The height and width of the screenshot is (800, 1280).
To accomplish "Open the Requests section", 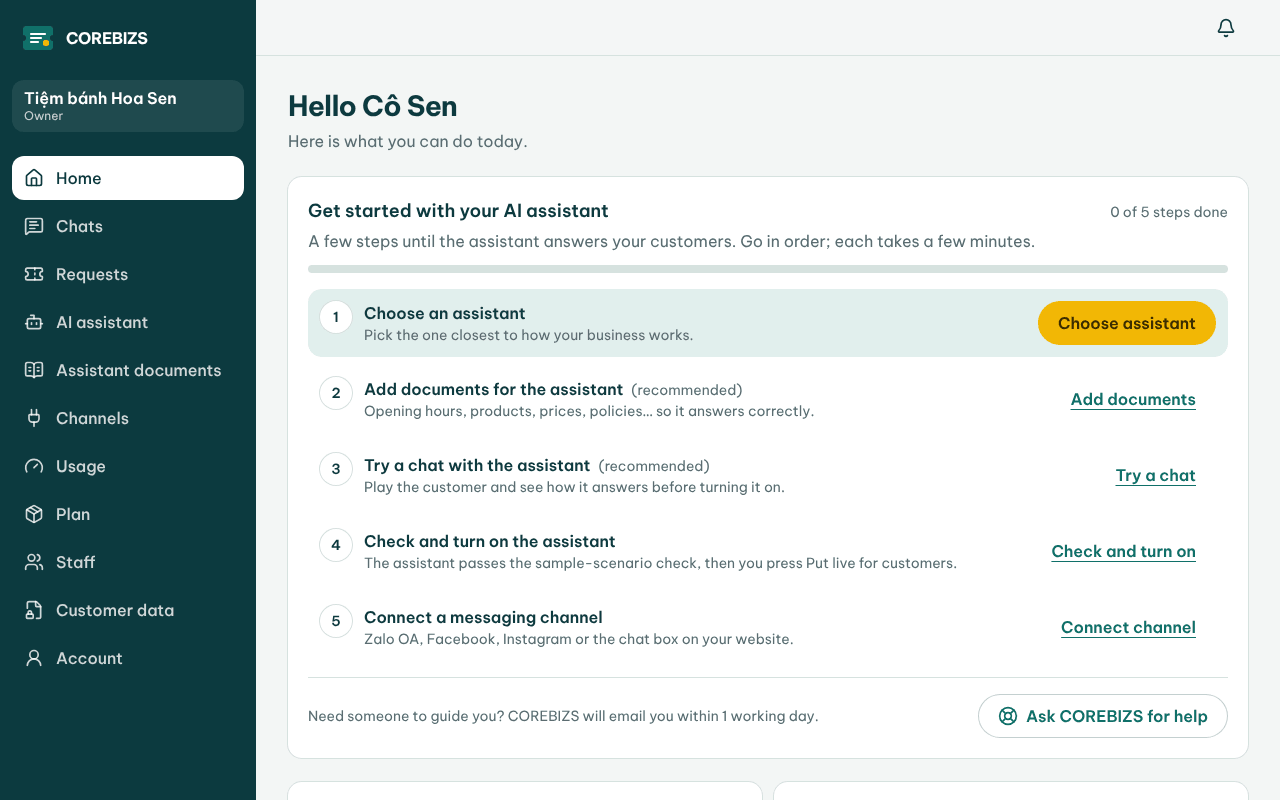I will click(128, 274).
